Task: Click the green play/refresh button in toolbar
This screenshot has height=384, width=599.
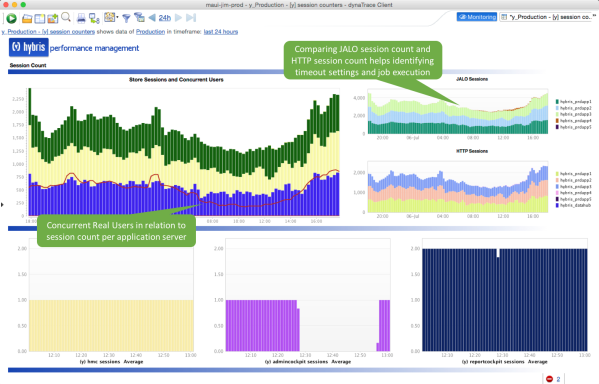Action: (x=11, y=18)
